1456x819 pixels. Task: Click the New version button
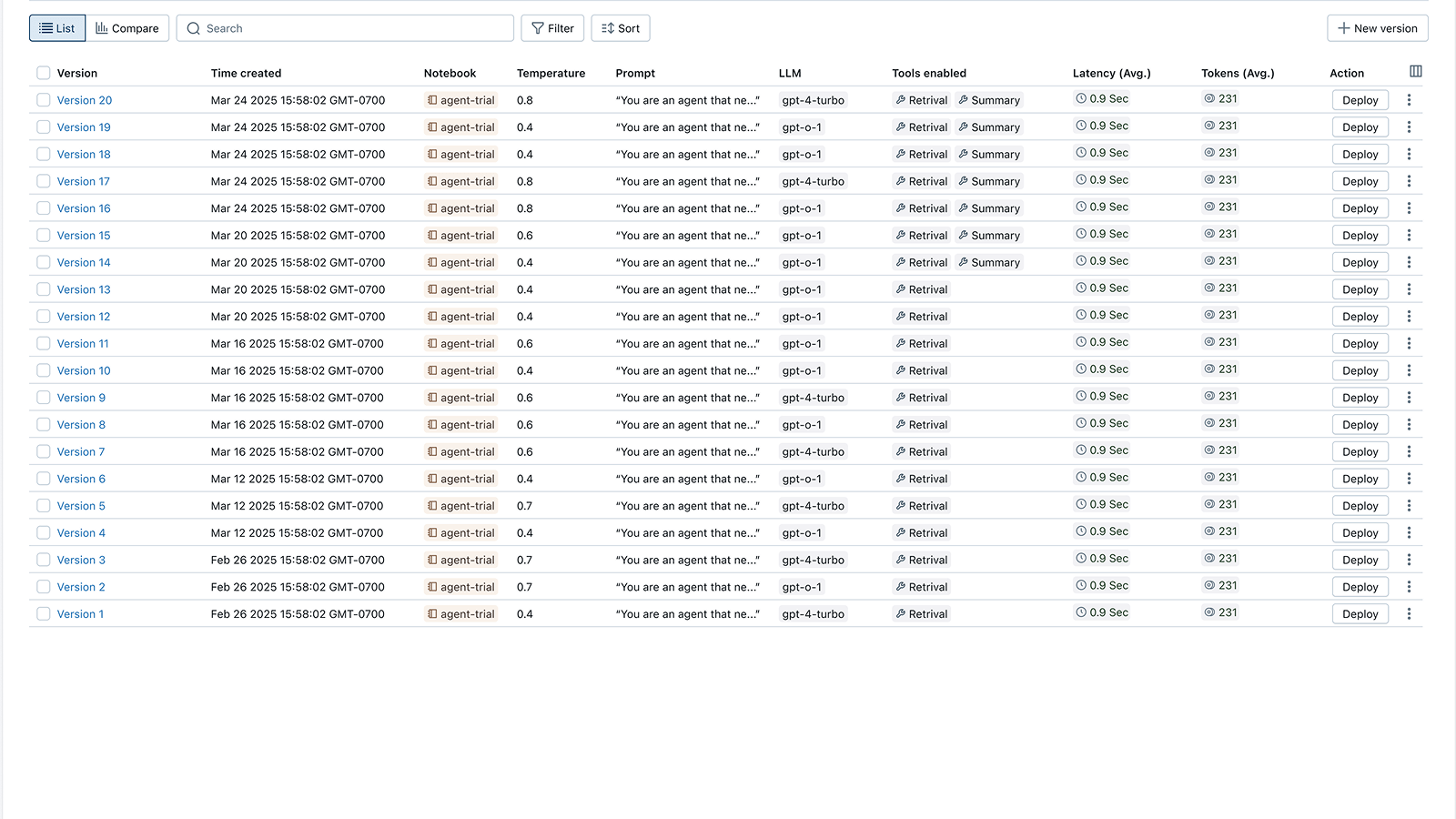tap(1377, 28)
